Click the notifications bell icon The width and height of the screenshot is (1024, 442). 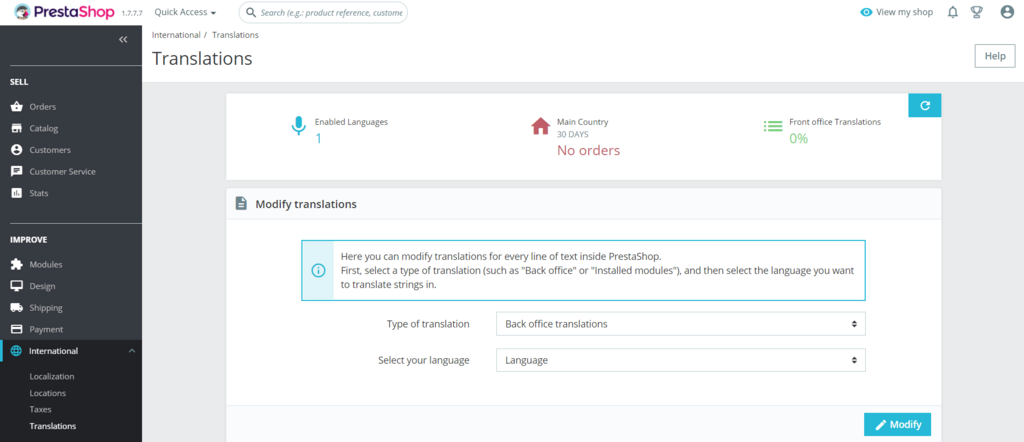(952, 13)
